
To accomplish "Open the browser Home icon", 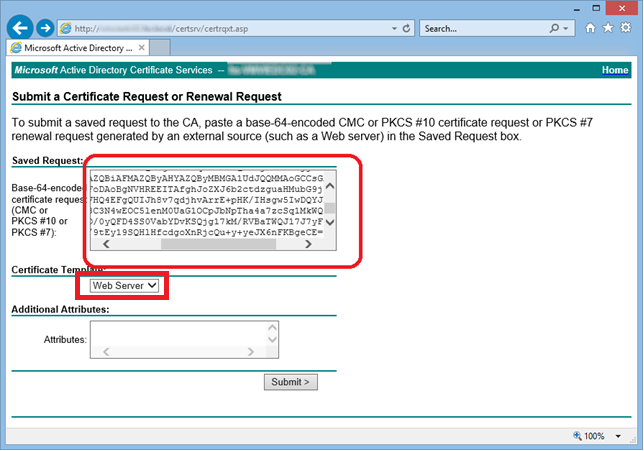I will click(591, 28).
